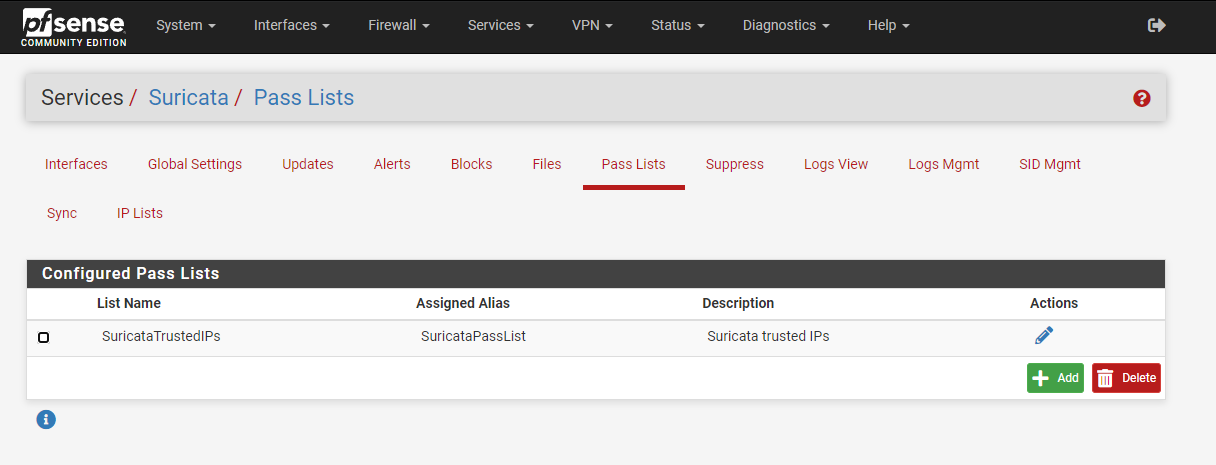Follow the Suricata breadcrumb link

click(188, 98)
